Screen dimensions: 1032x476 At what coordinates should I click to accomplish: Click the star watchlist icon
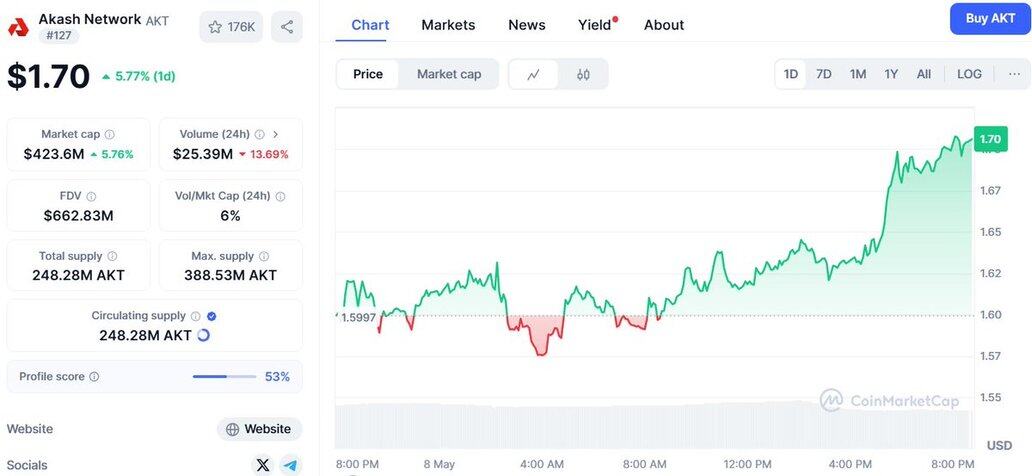point(215,27)
